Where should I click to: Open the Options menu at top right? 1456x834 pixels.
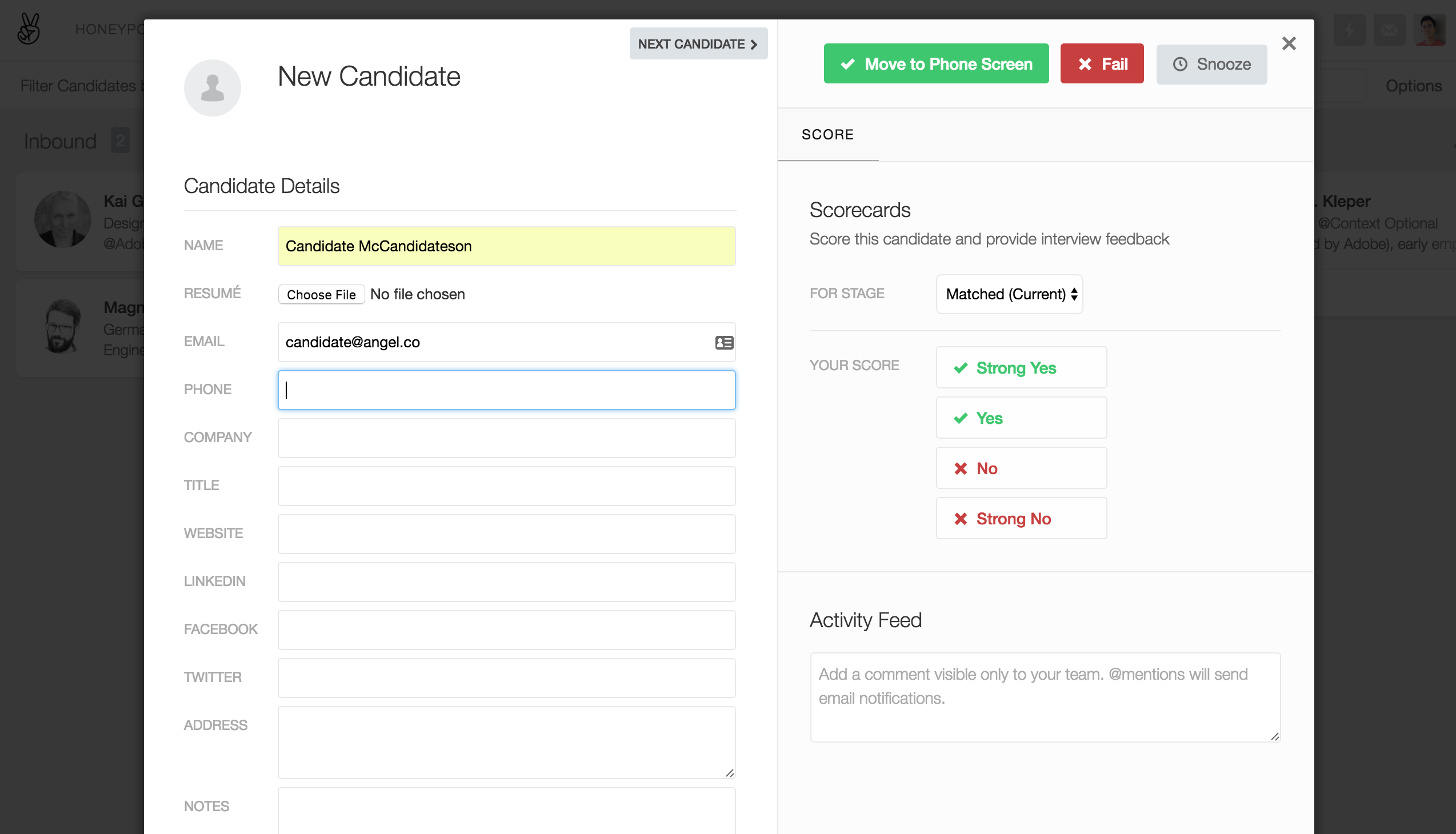pyautogui.click(x=1413, y=86)
